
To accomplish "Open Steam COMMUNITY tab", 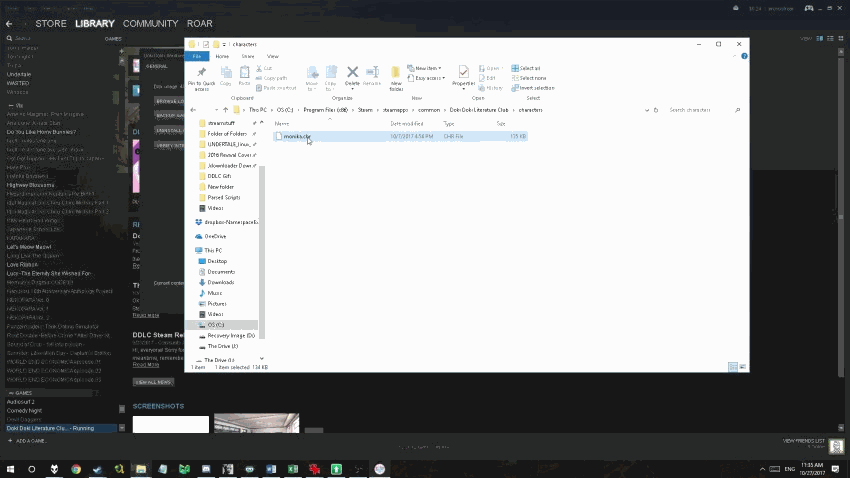I will (151, 24).
